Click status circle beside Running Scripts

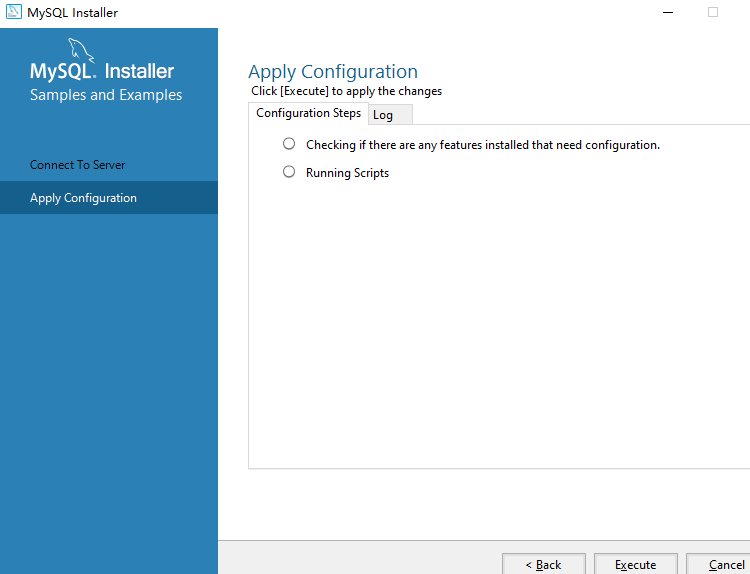[x=289, y=172]
